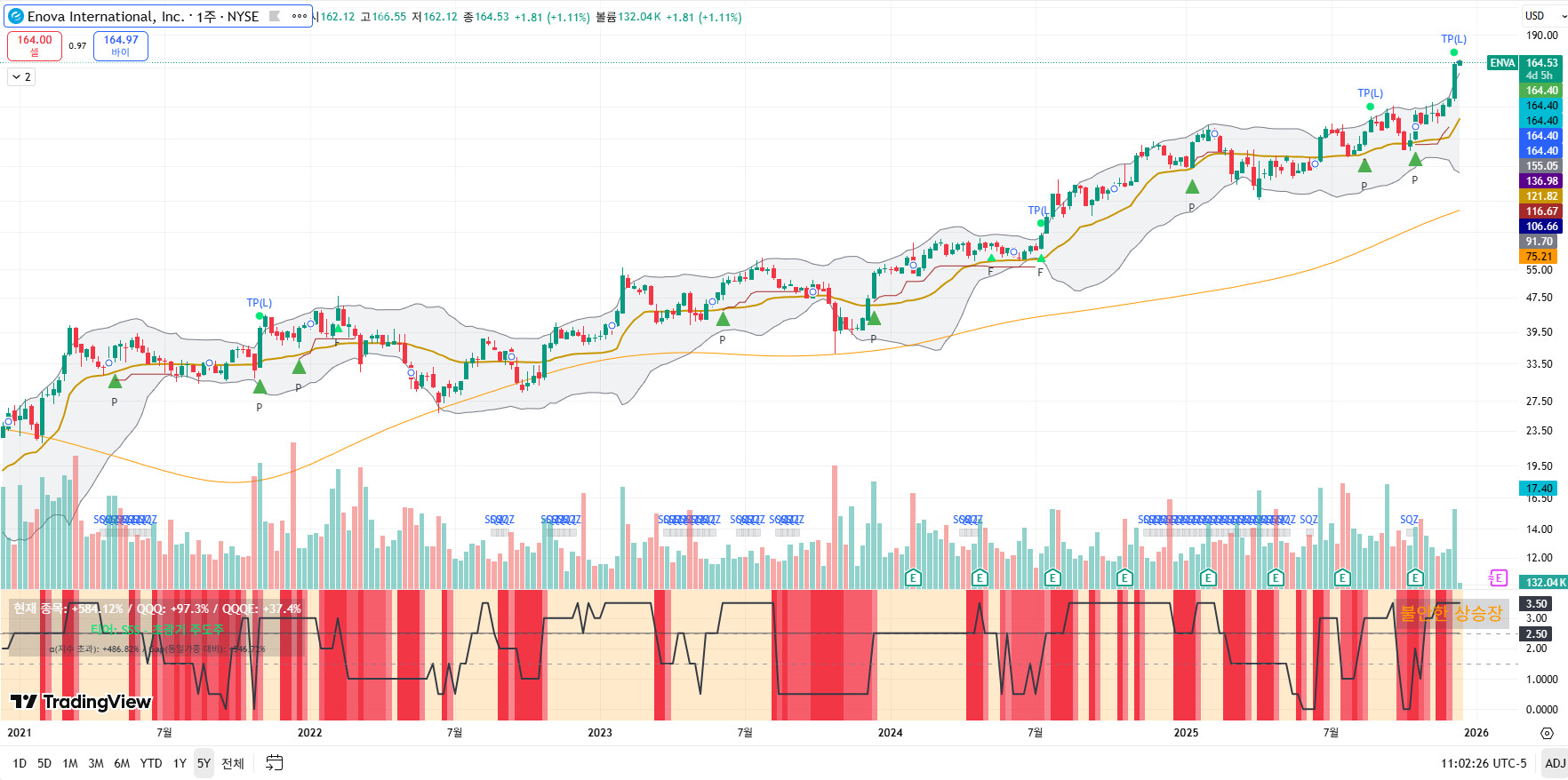
Task: Expand the collapsed indicator legend showing 2
Action: 21,77
